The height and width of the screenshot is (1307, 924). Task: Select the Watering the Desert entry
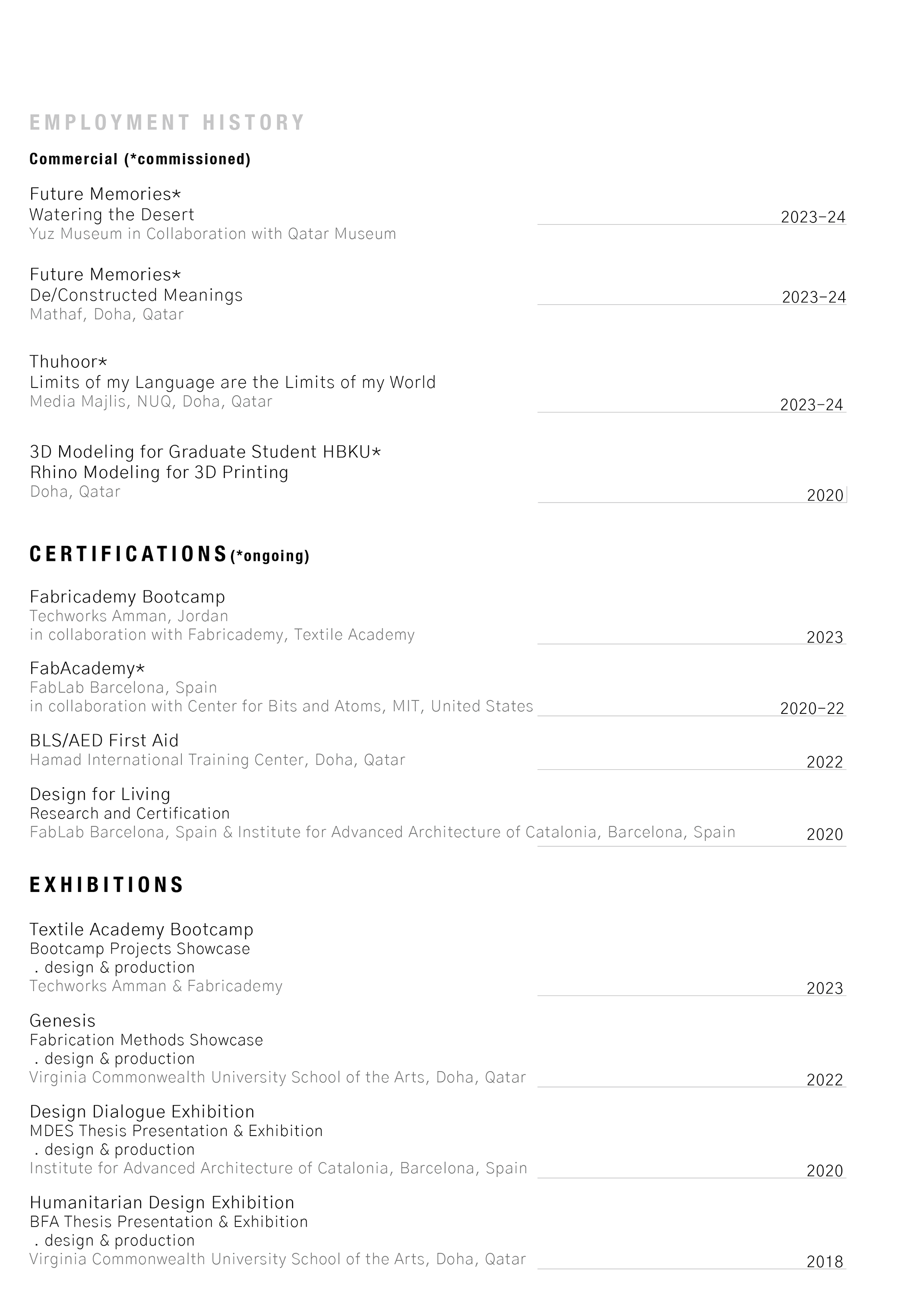click(112, 215)
